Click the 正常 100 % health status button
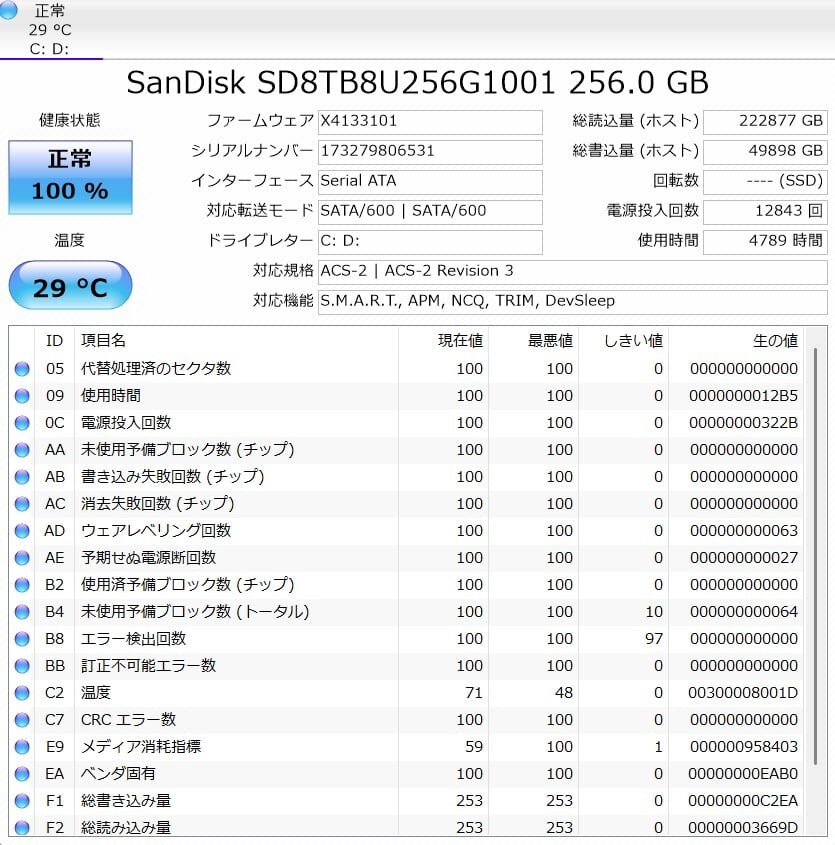This screenshot has width=835, height=845. 70,177
